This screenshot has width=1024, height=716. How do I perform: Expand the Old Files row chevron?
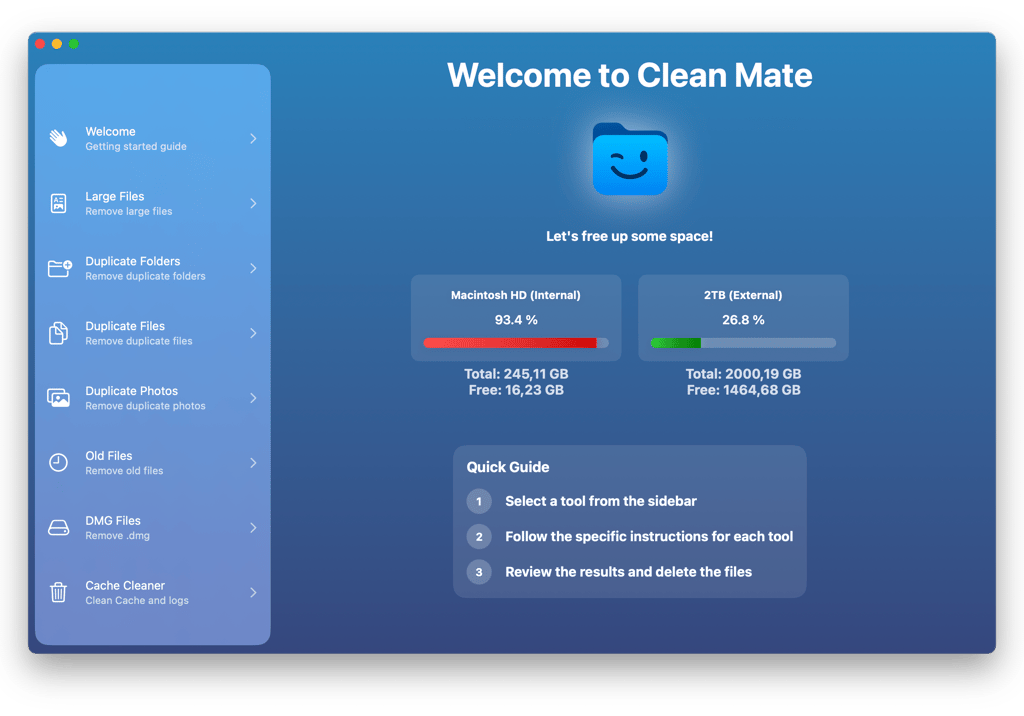253,463
